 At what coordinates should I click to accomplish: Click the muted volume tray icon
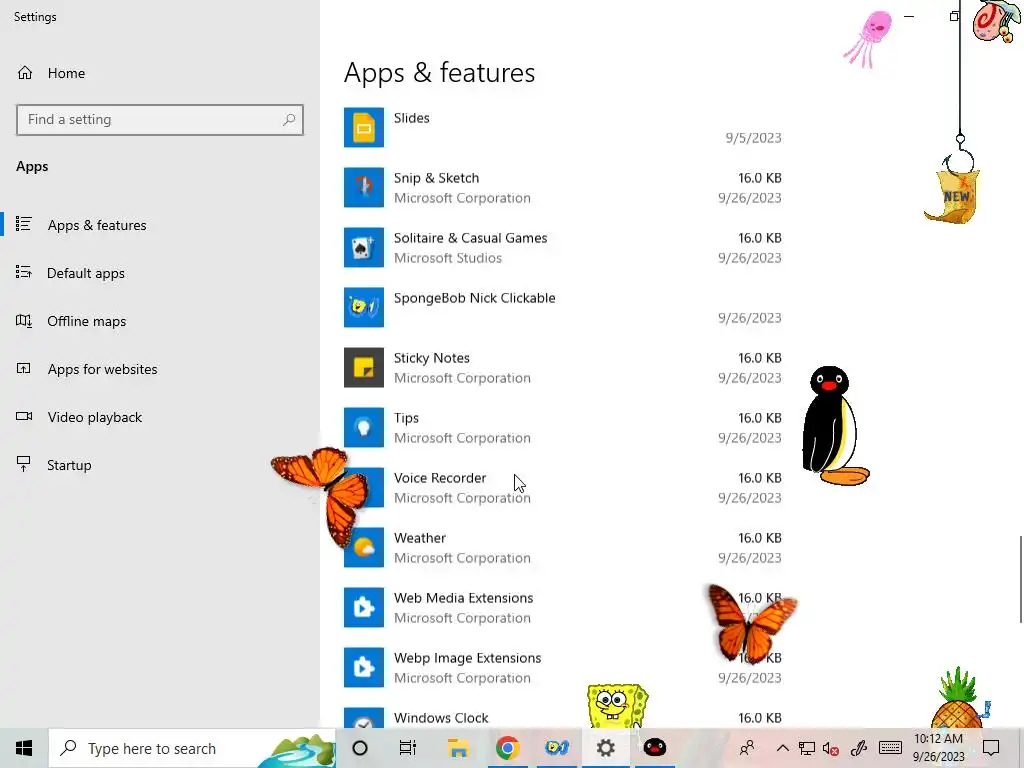[831, 748]
